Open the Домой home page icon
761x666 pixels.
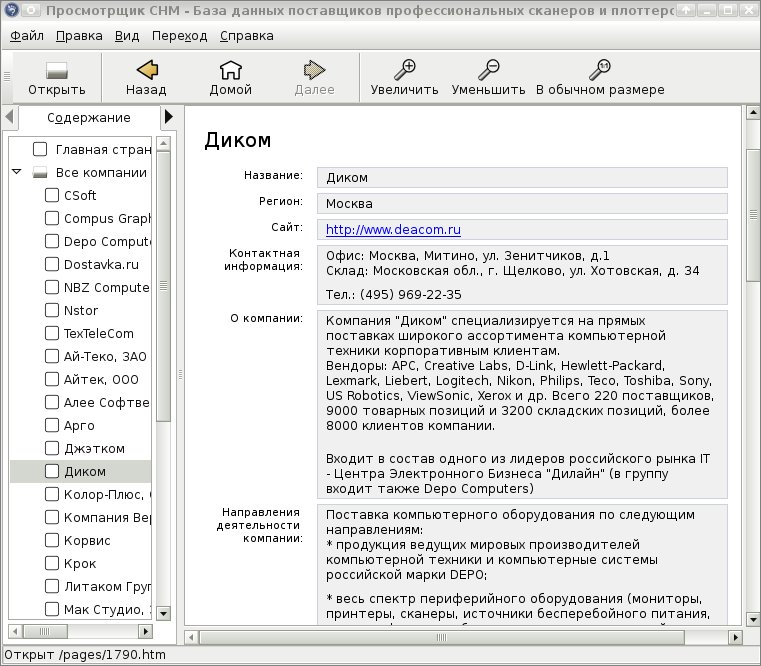[x=231, y=70]
